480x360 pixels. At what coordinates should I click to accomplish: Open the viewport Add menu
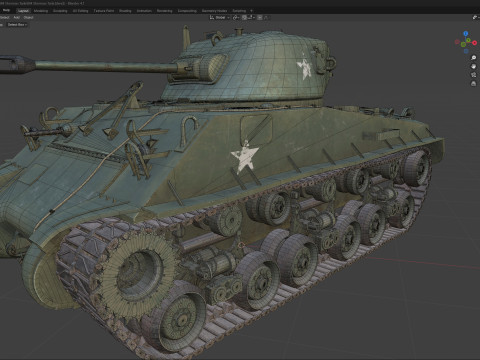point(16,17)
